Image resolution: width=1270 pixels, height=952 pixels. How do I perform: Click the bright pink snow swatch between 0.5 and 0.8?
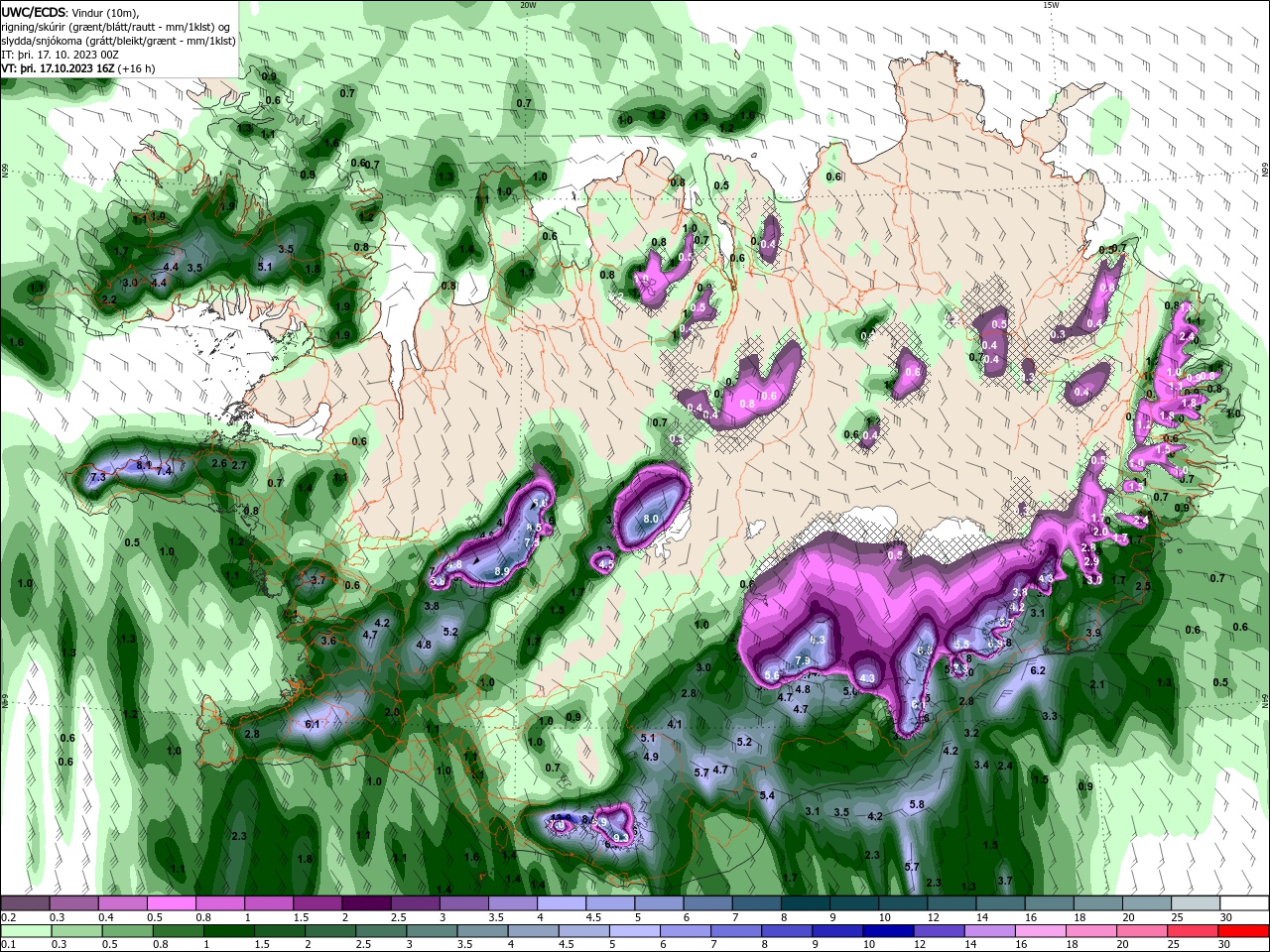[171, 903]
